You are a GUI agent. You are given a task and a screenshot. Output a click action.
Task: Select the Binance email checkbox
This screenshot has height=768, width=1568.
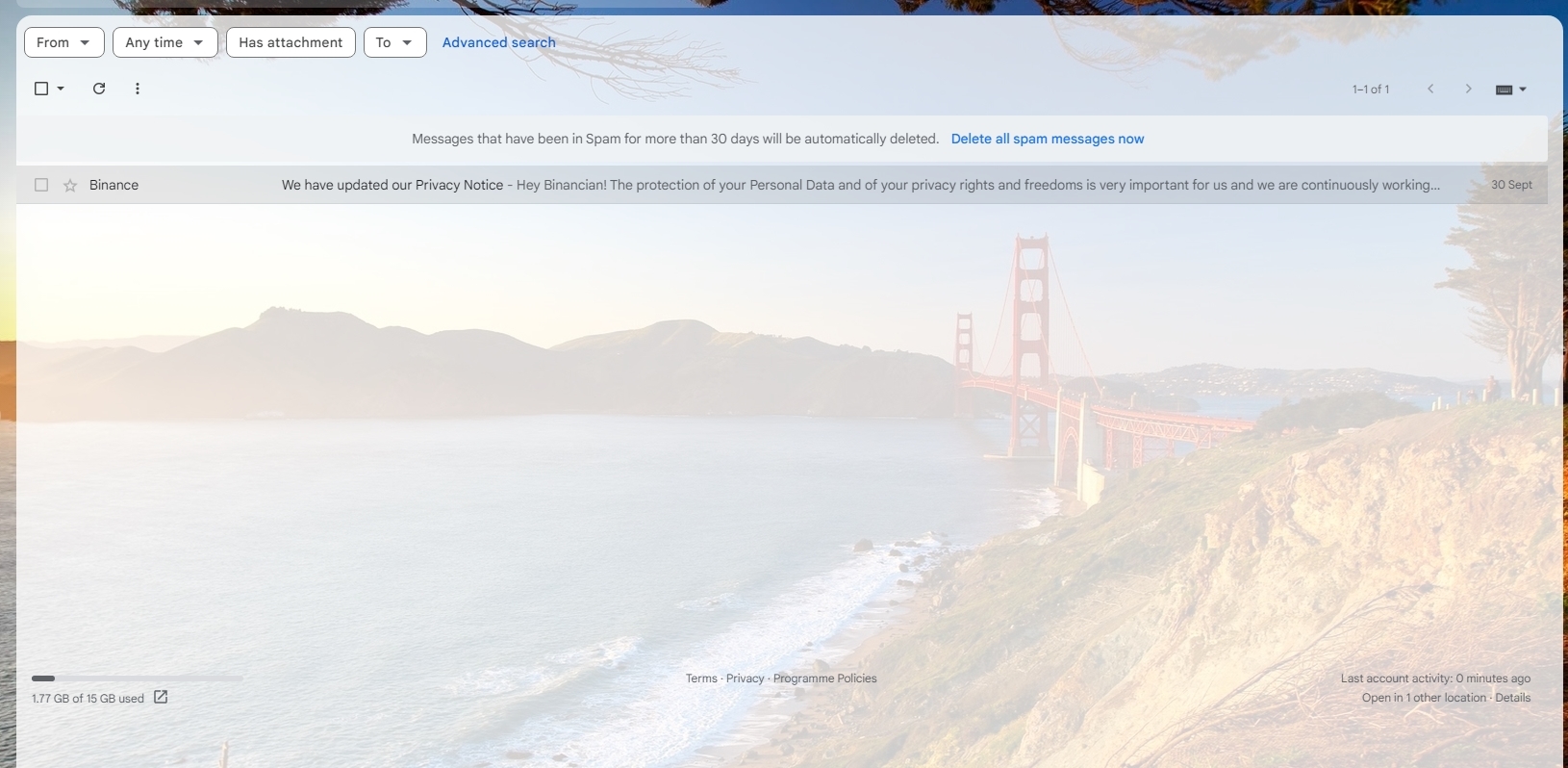41,185
